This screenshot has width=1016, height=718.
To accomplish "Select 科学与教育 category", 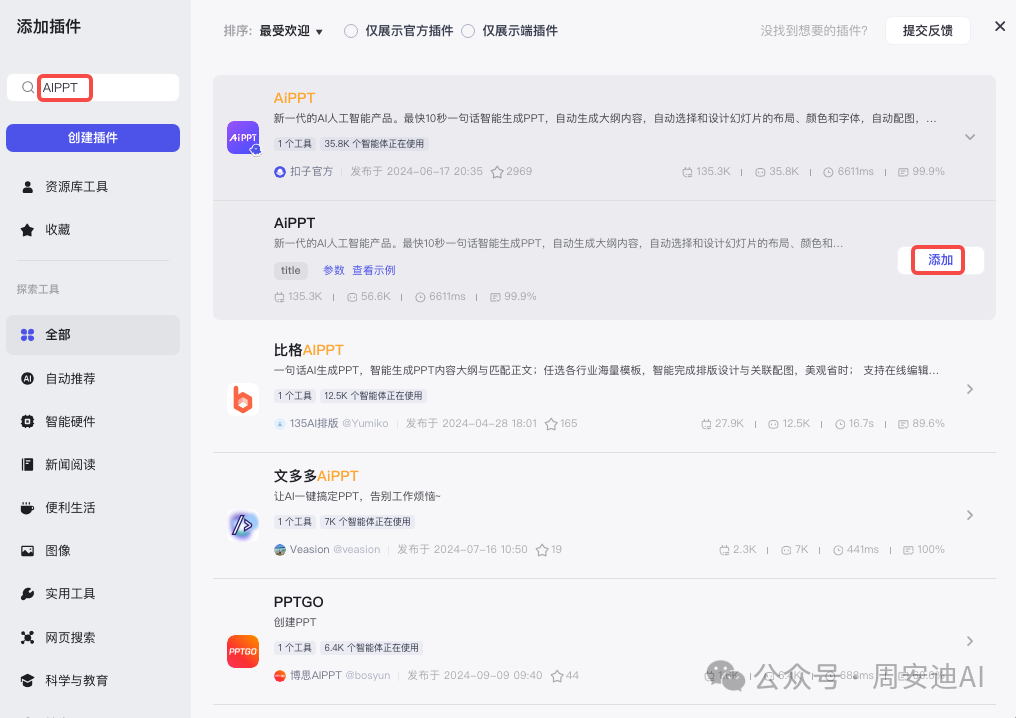I will pos(93,680).
